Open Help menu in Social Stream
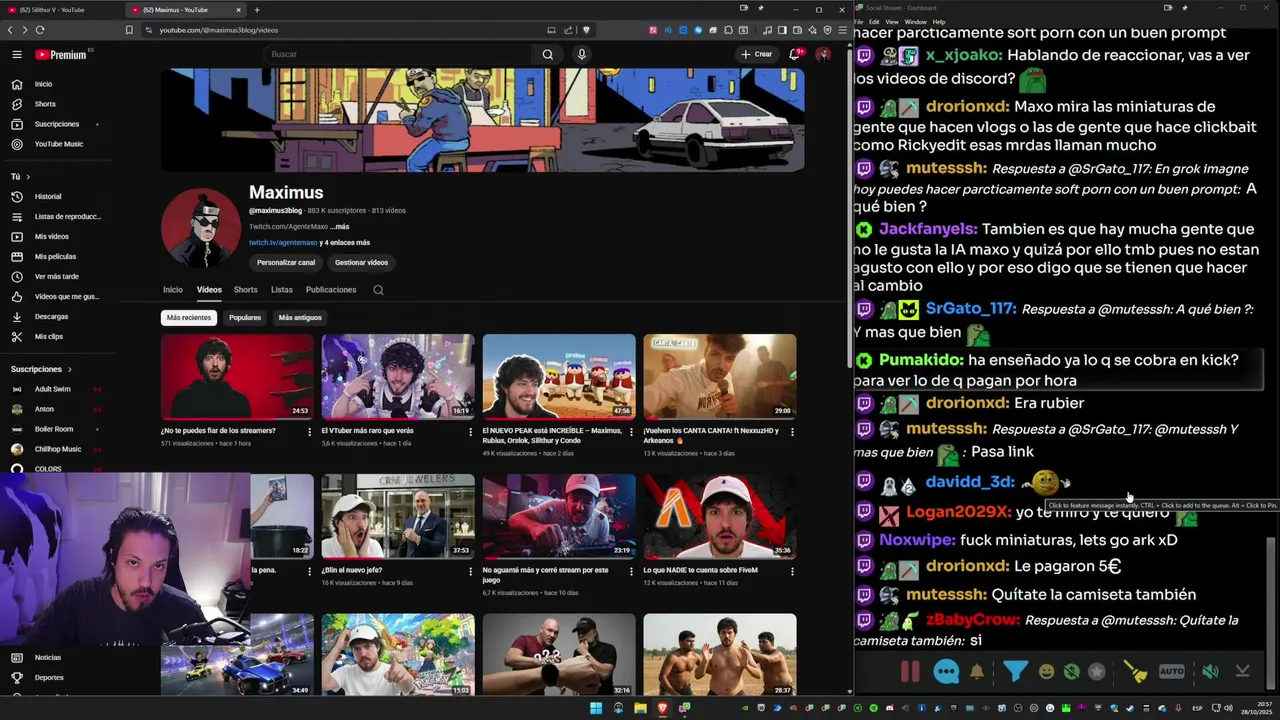The height and width of the screenshot is (720, 1280). [x=939, y=21]
